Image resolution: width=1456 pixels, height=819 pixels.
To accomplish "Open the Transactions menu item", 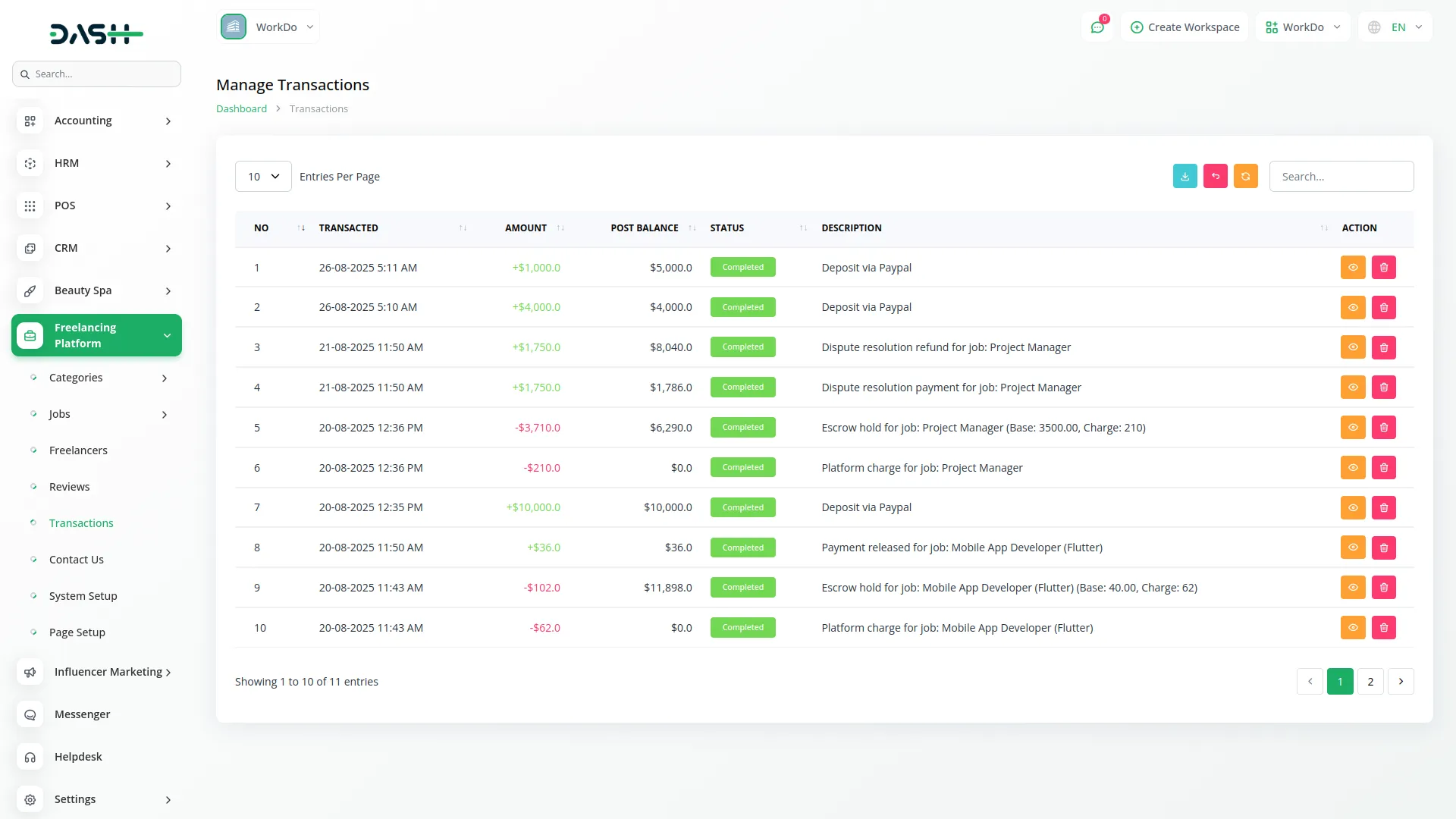I will [x=81, y=522].
